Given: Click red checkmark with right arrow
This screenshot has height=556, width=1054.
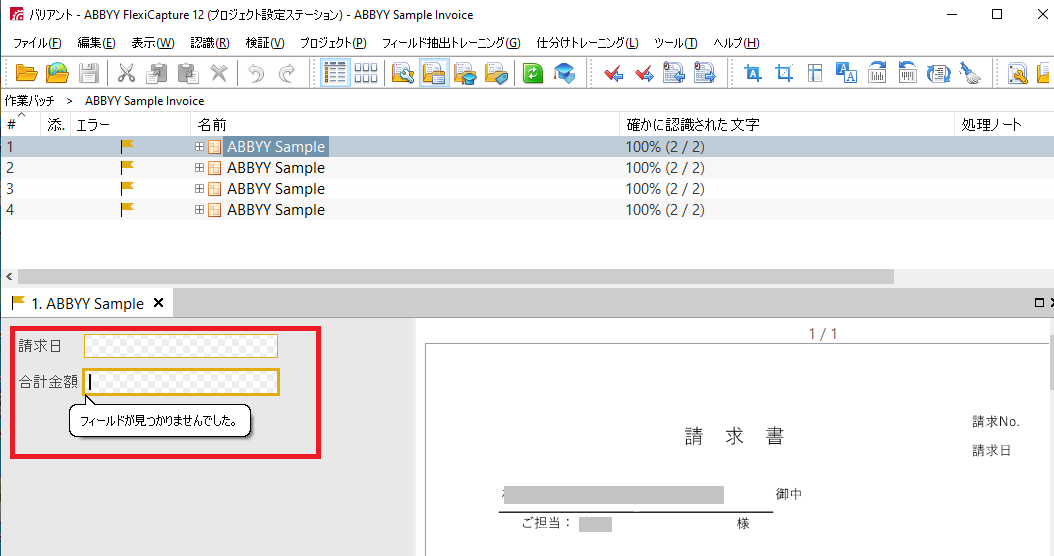Looking at the screenshot, I should coord(644,73).
